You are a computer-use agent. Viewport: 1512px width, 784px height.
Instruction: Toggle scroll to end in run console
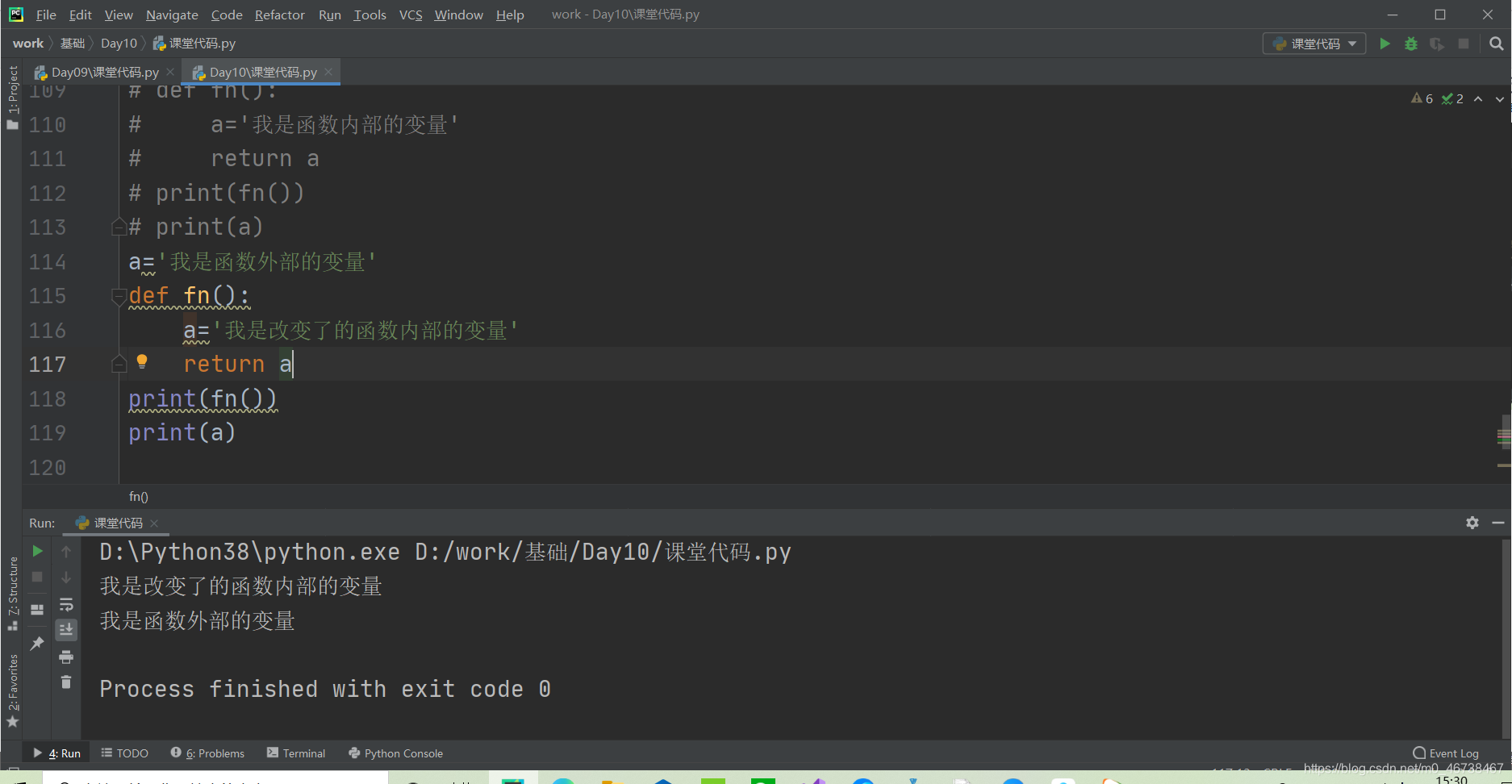(66, 630)
